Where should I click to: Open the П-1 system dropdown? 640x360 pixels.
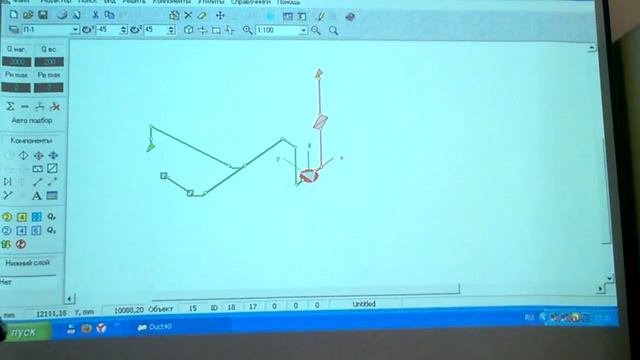pos(75,30)
